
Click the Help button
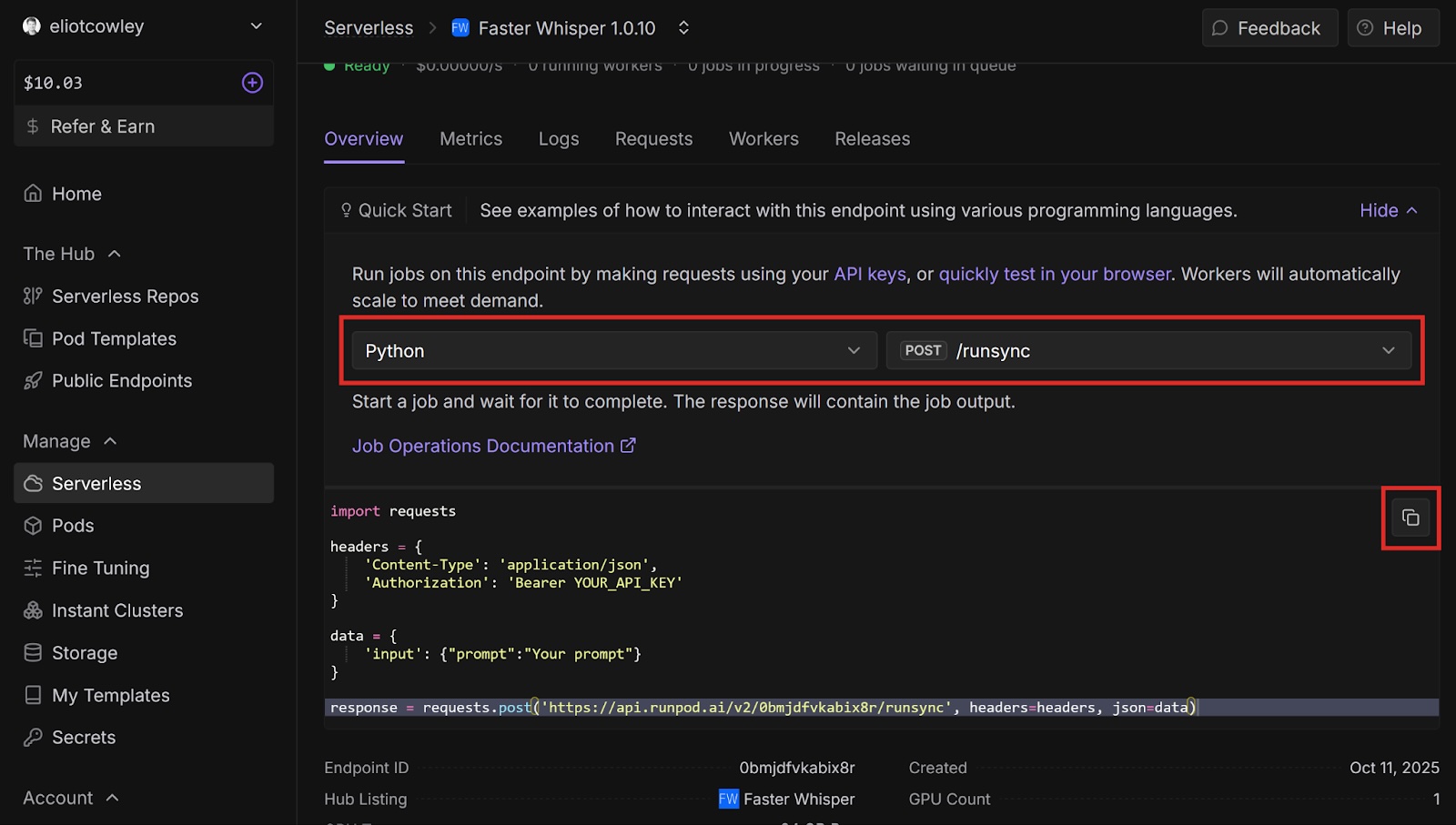(1393, 28)
